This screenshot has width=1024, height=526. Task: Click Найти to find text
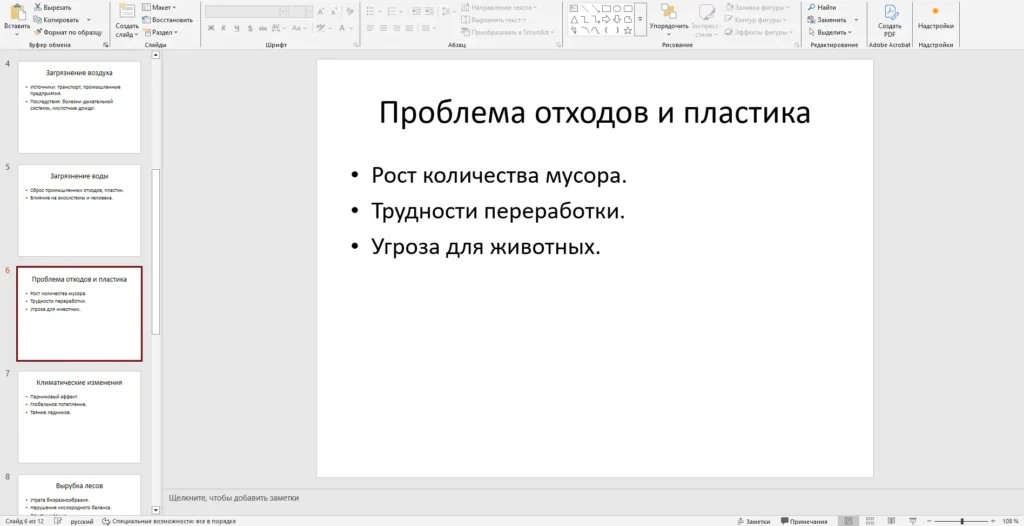coord(822,7)
